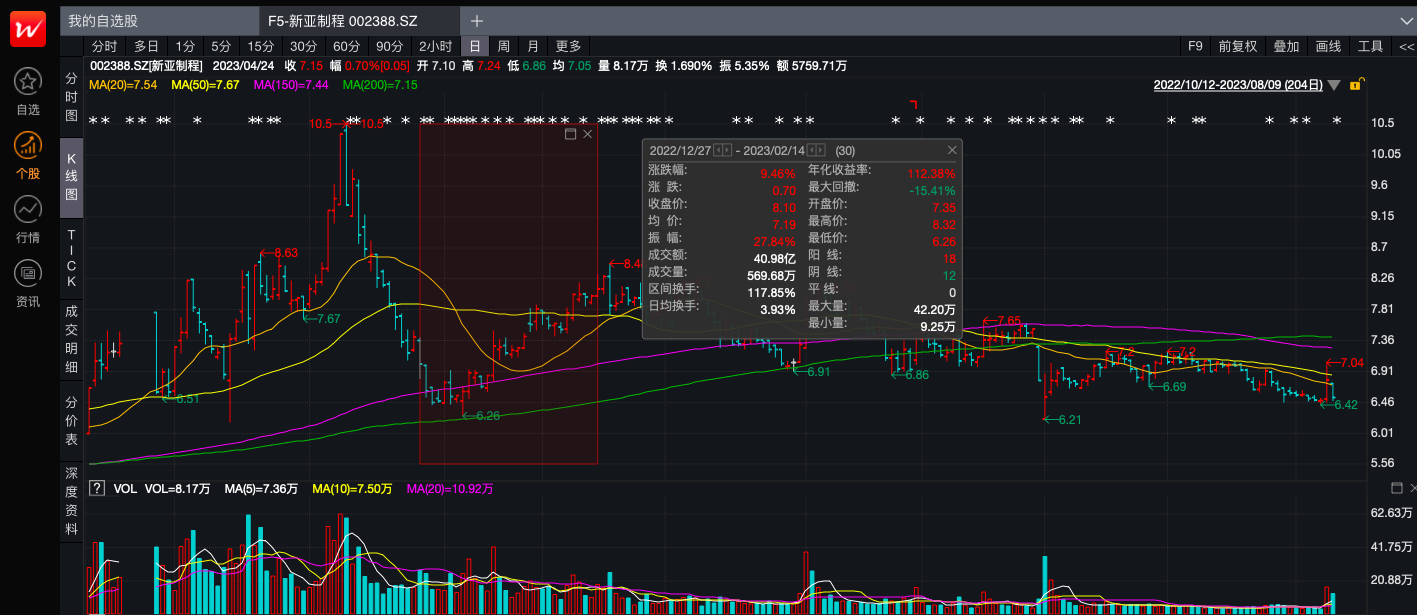
Task: Open the date range dropdown triangle
Action: coord(1335,86)
